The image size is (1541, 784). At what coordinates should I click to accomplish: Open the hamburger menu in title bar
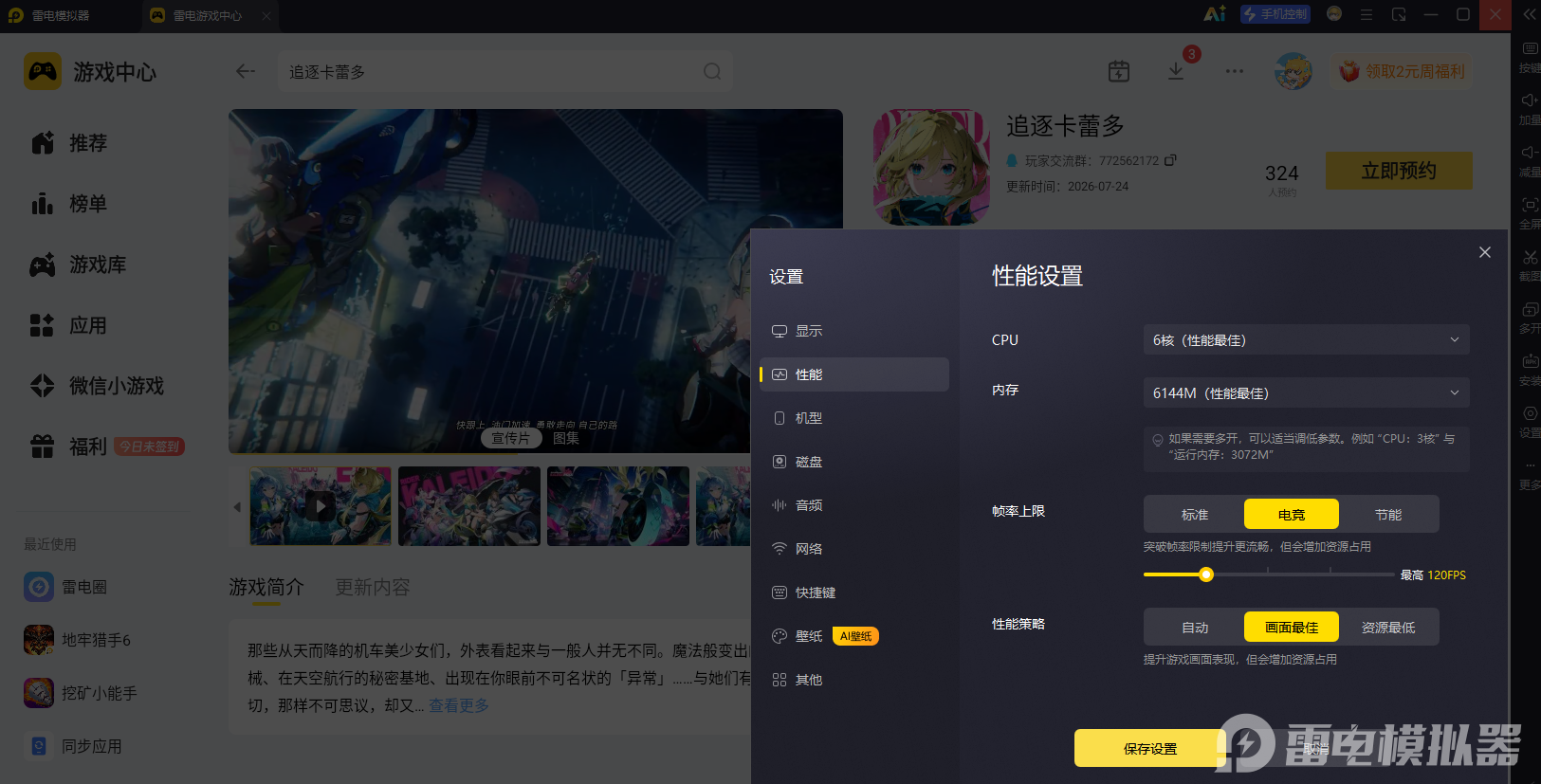pos(1367,14)
